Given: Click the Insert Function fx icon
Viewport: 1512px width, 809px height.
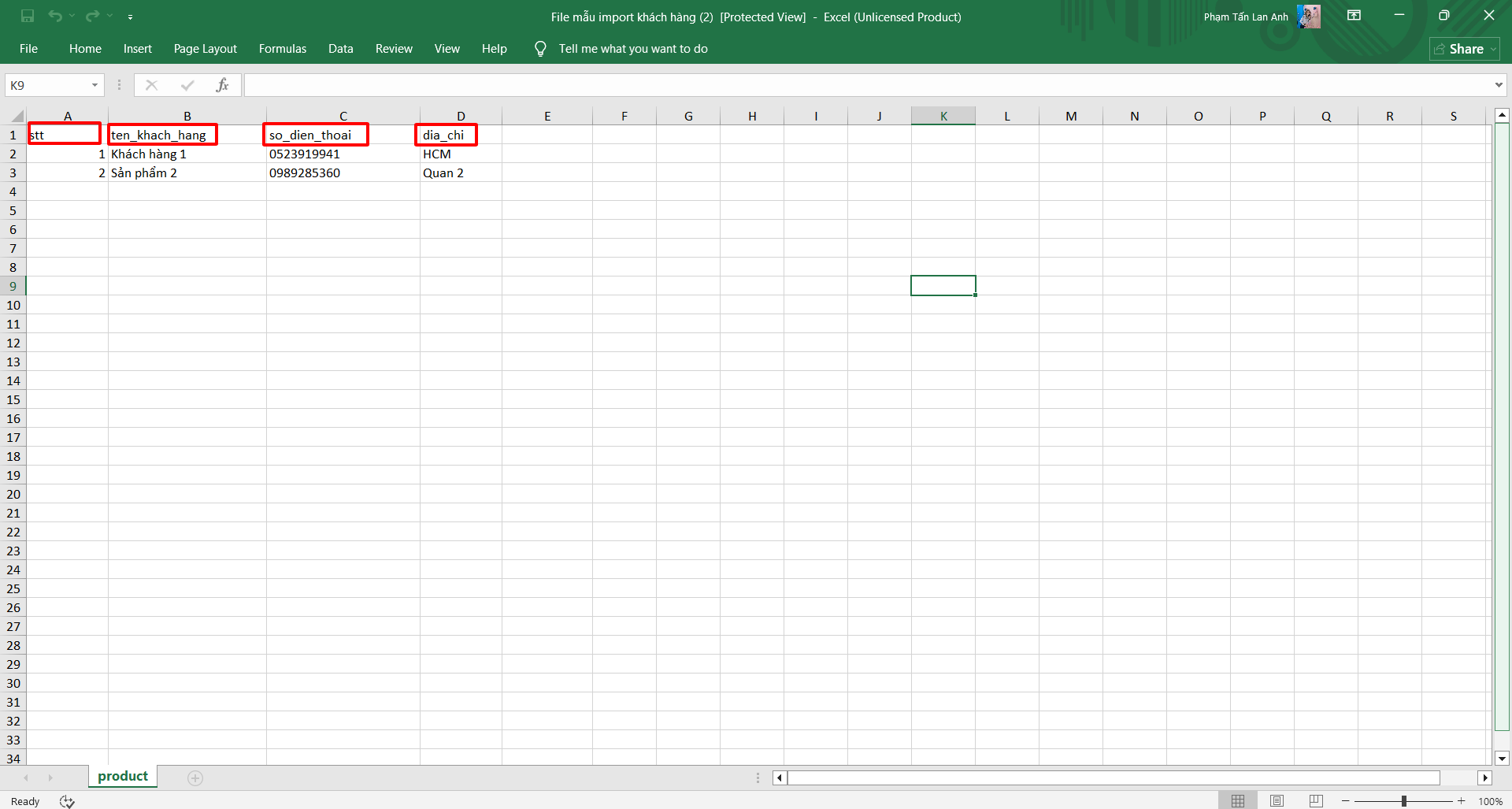Looking at the screenshot, I should point(223,85).
